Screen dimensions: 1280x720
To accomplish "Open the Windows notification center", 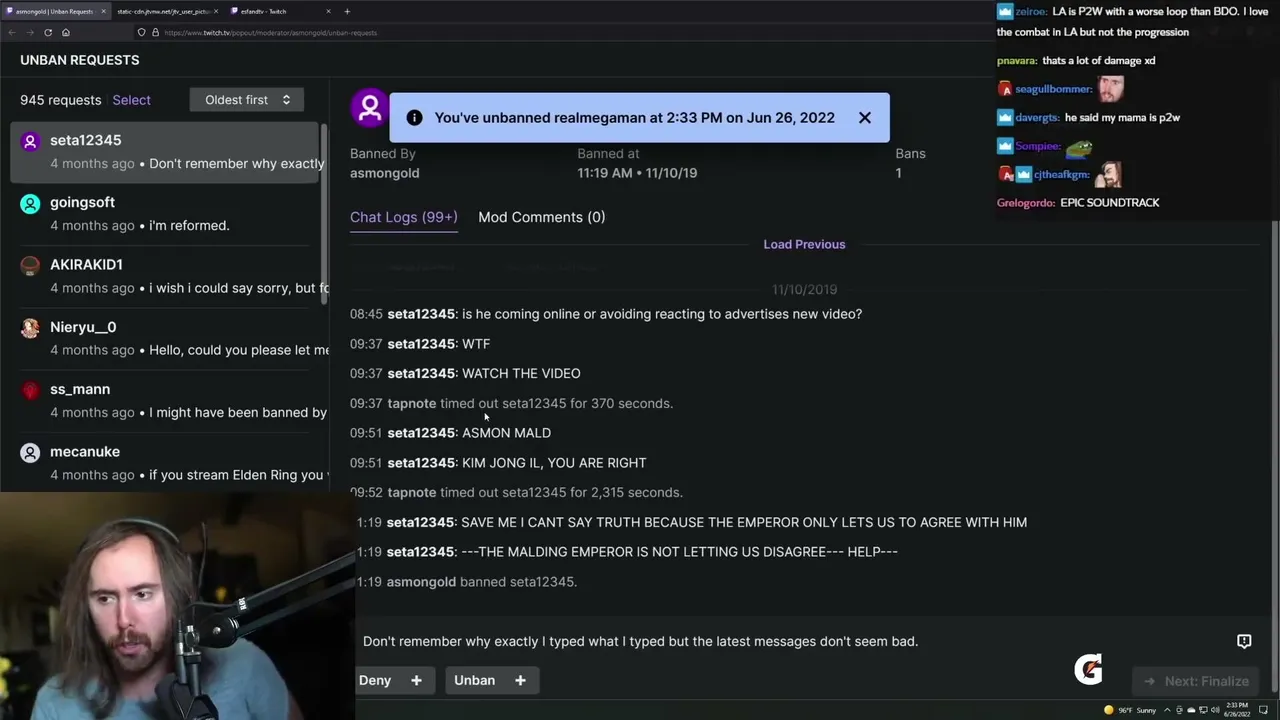I will (x=1264, y=710).
